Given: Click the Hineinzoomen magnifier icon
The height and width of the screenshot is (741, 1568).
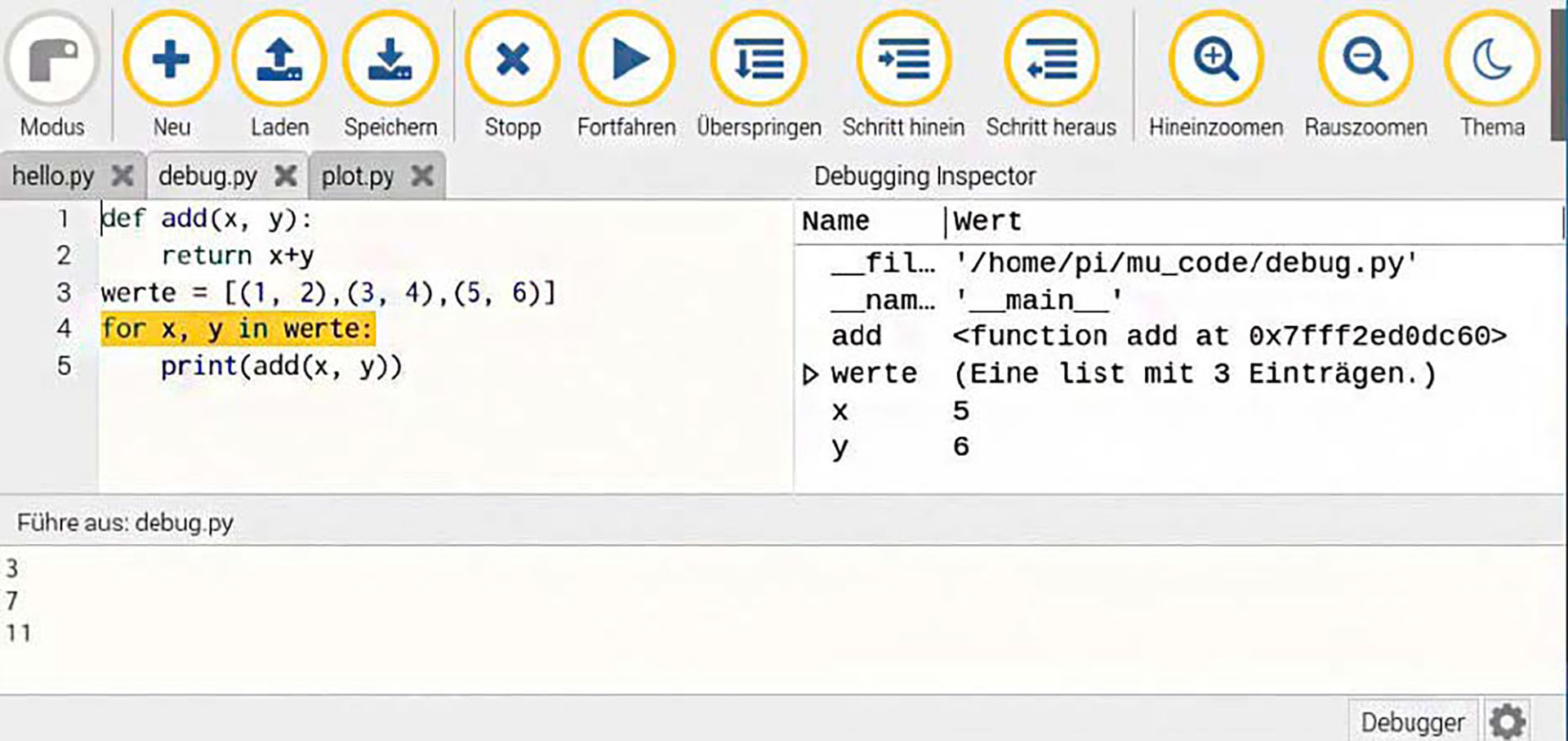Looking at the screenshot, I should coord(1215,59).
